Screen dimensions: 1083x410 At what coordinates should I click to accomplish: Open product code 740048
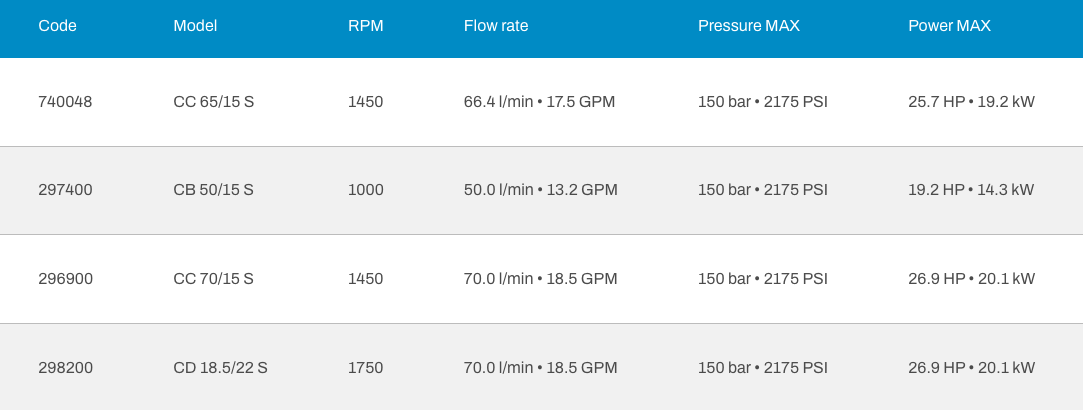pos(65,102)
